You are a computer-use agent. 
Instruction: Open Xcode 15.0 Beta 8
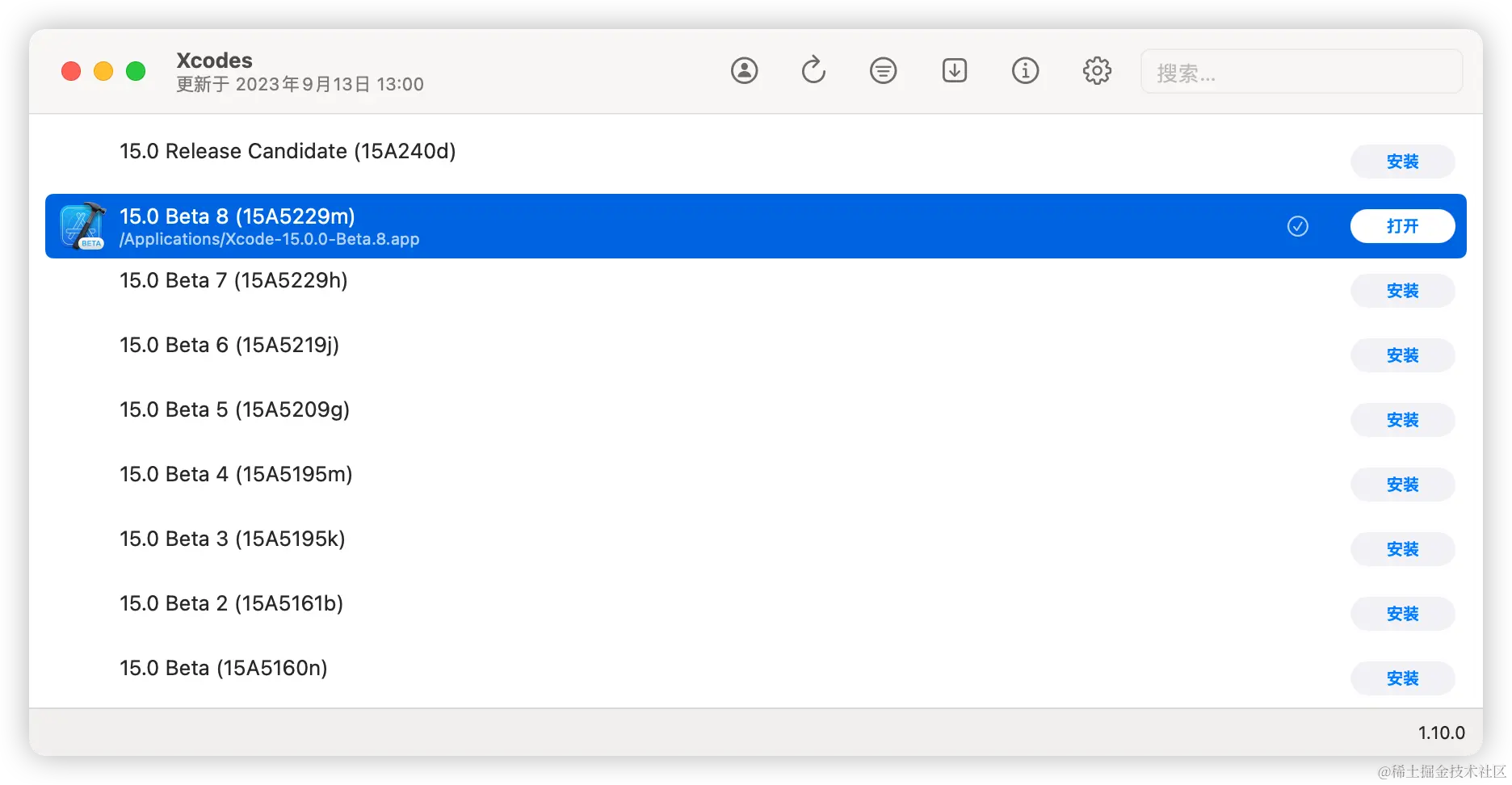coord(1402,226)
